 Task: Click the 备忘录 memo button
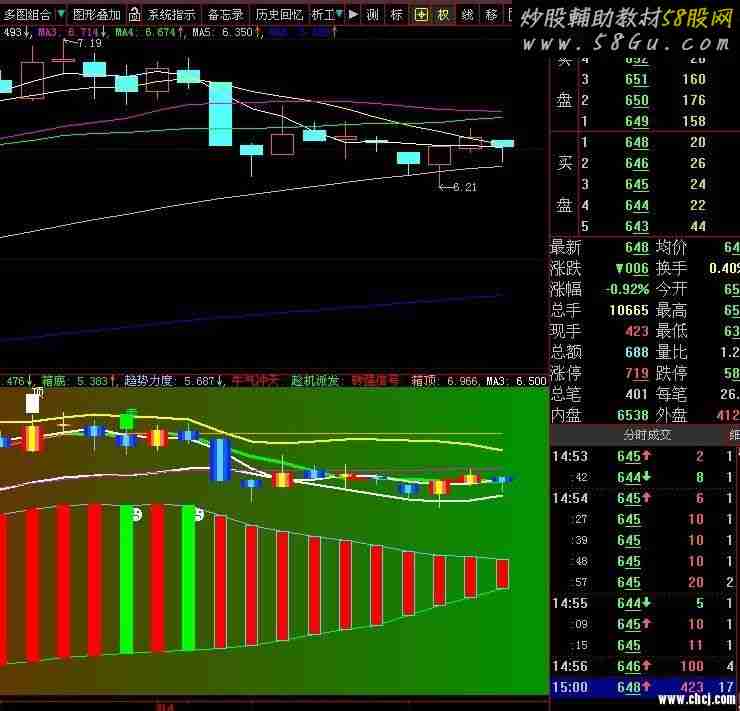pos(225,15)
